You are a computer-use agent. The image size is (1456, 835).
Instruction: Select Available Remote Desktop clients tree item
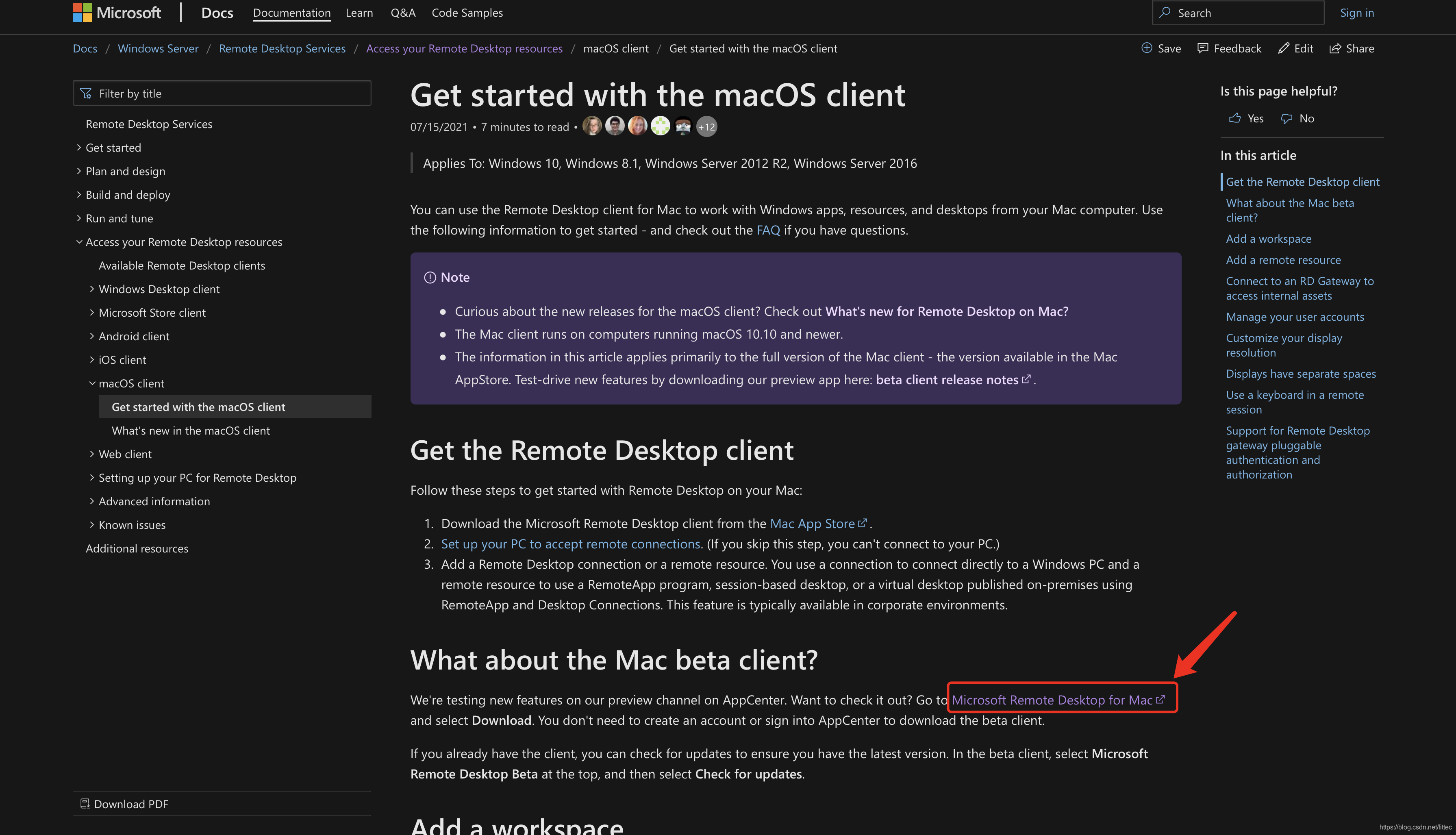click(x=182, y=265)
